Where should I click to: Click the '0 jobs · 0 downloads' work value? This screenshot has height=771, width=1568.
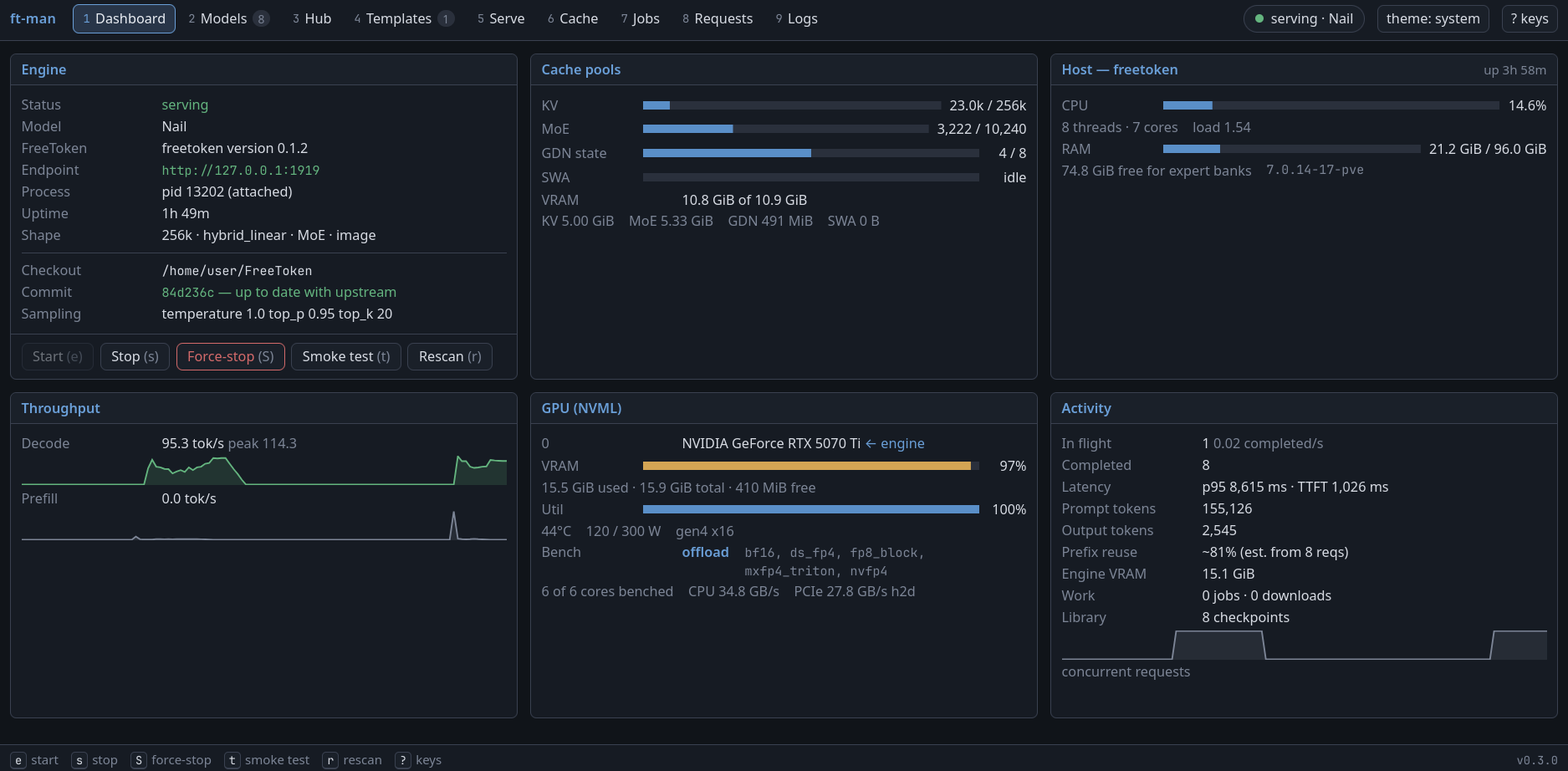pyautogui.click(x=1266, y=595)
